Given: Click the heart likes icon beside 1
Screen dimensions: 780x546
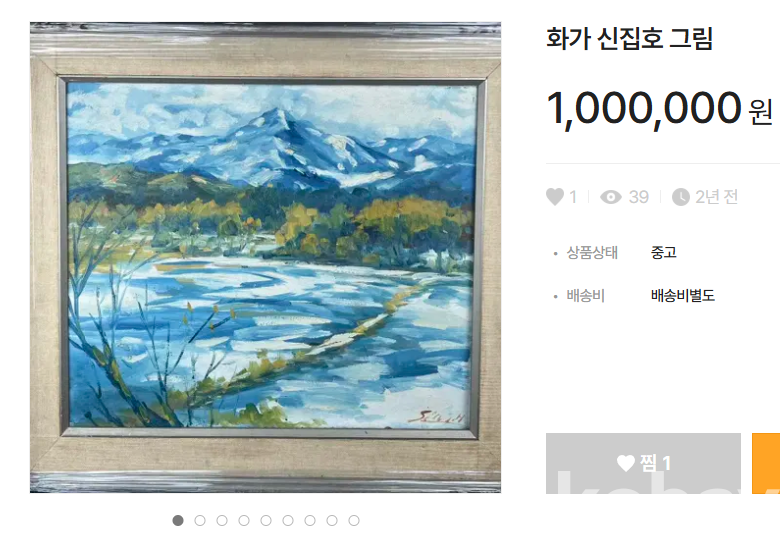Looking at the screenshot, I should [555, 197].
